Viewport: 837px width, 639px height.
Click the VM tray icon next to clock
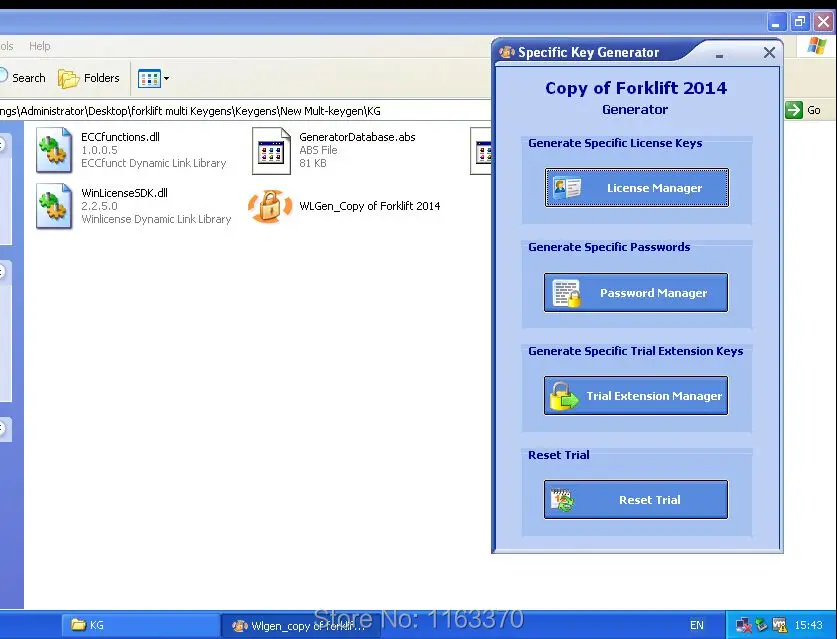point(779,625)
